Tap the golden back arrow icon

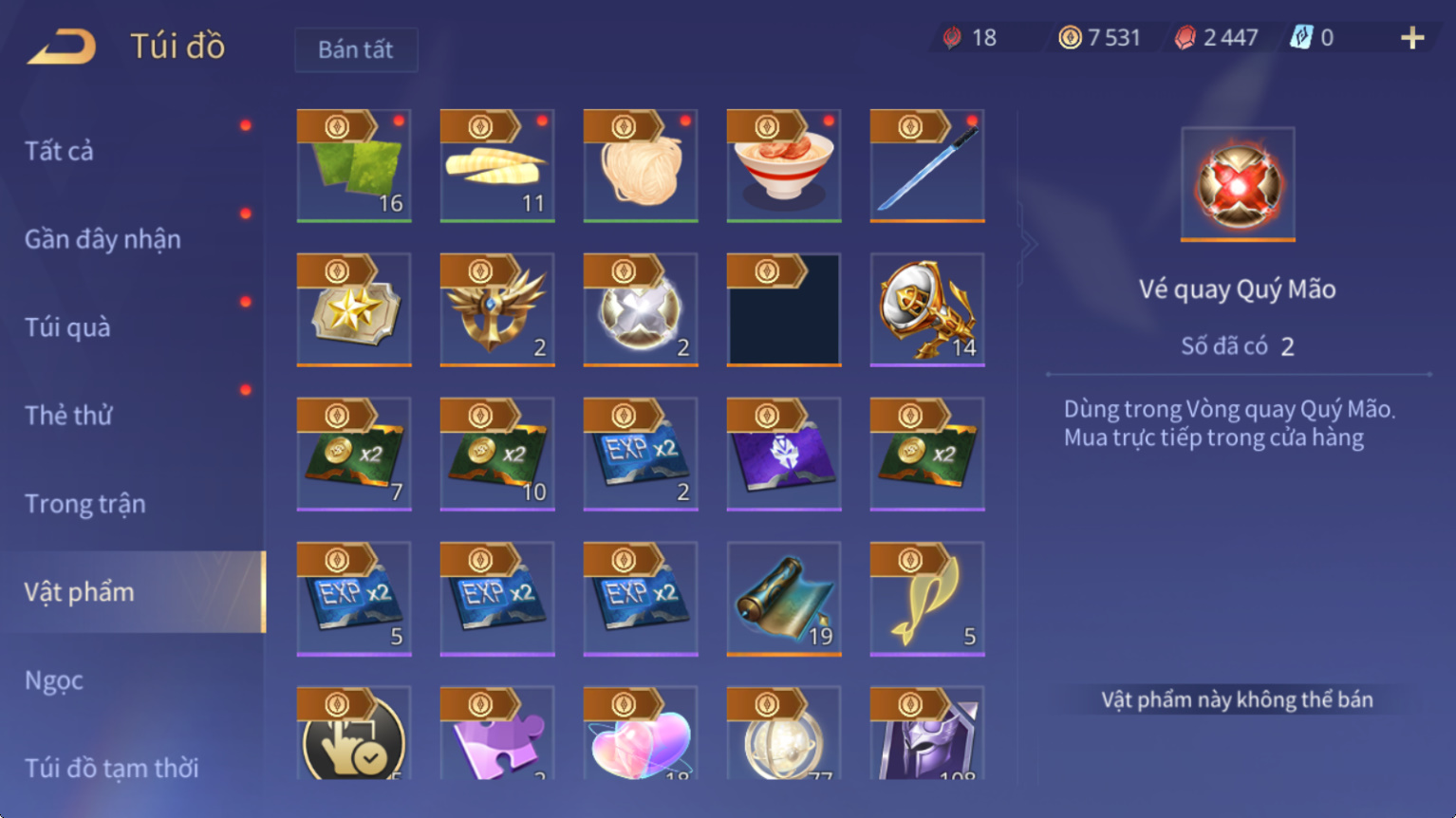62,46
